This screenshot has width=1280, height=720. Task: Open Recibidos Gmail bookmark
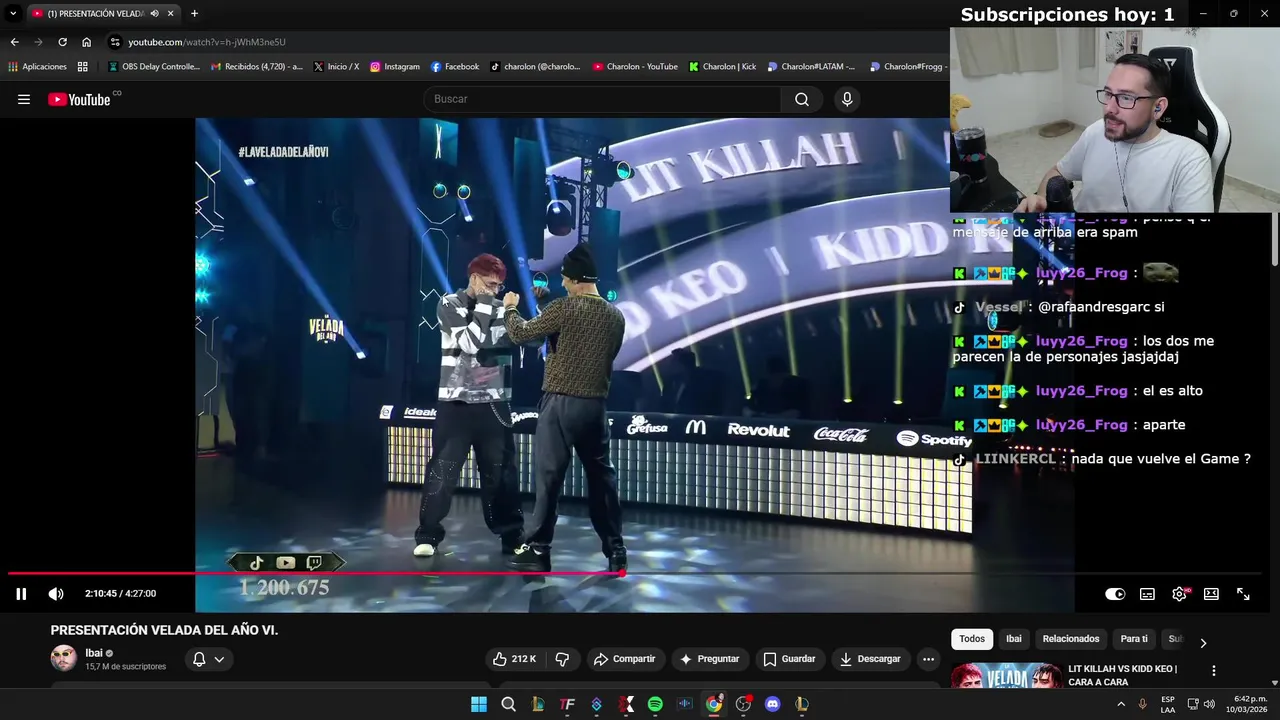click(257, 67)
